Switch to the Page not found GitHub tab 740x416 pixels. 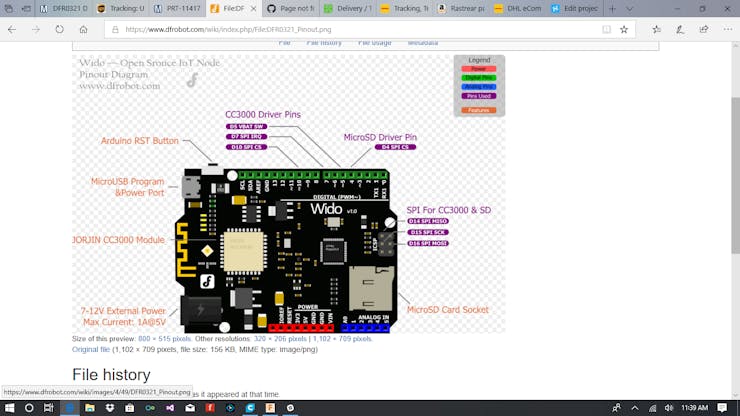(291, 8)
